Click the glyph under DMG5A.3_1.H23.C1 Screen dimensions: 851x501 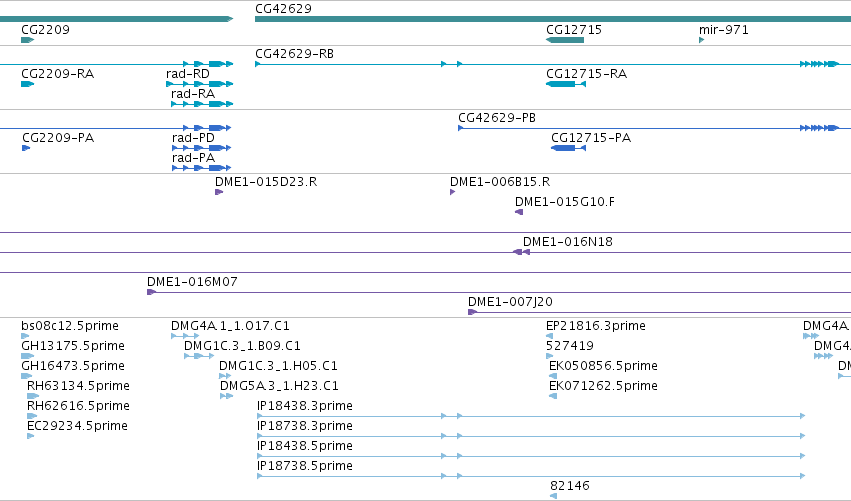point(226,396)
